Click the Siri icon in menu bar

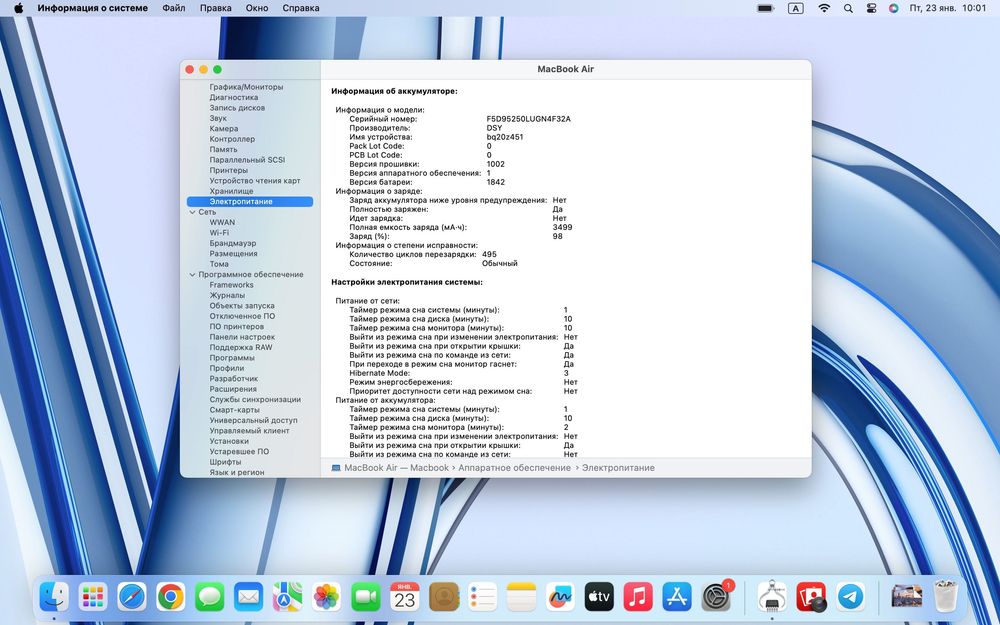click(893, 8)
